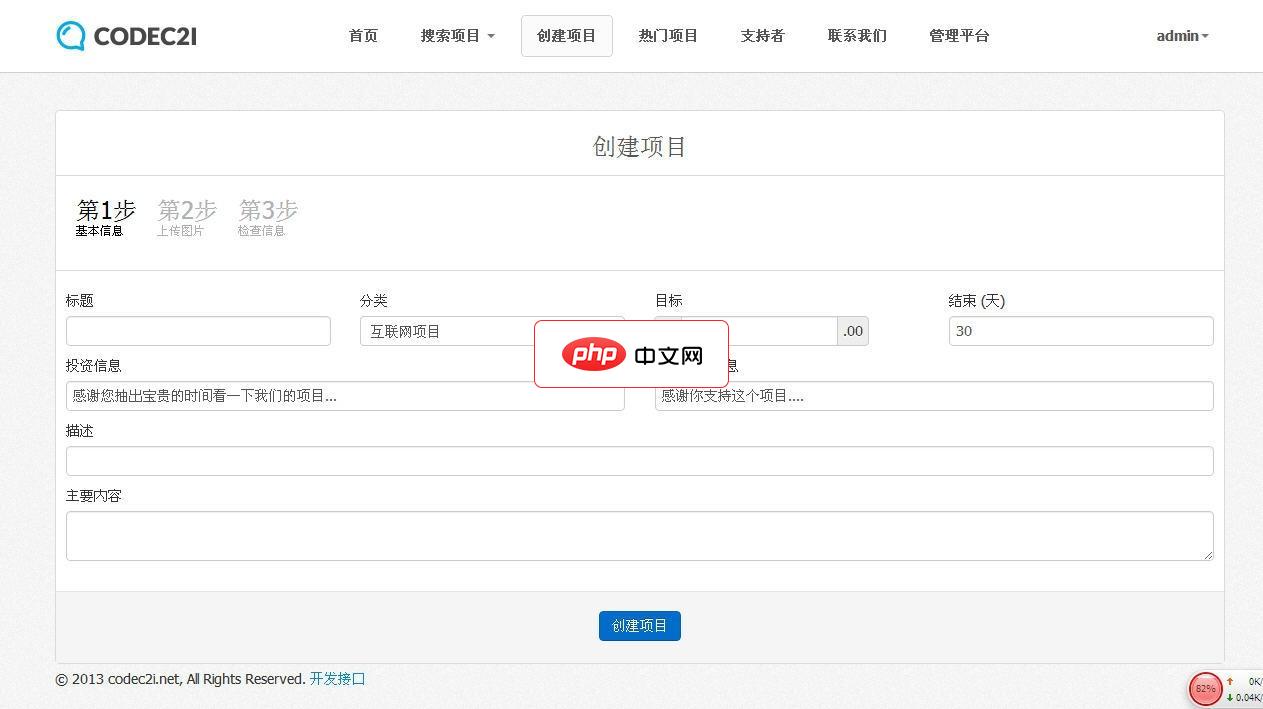Select the 结束(天) field showing 30
Screen dimensions: 1263x709
point(1080,331)
